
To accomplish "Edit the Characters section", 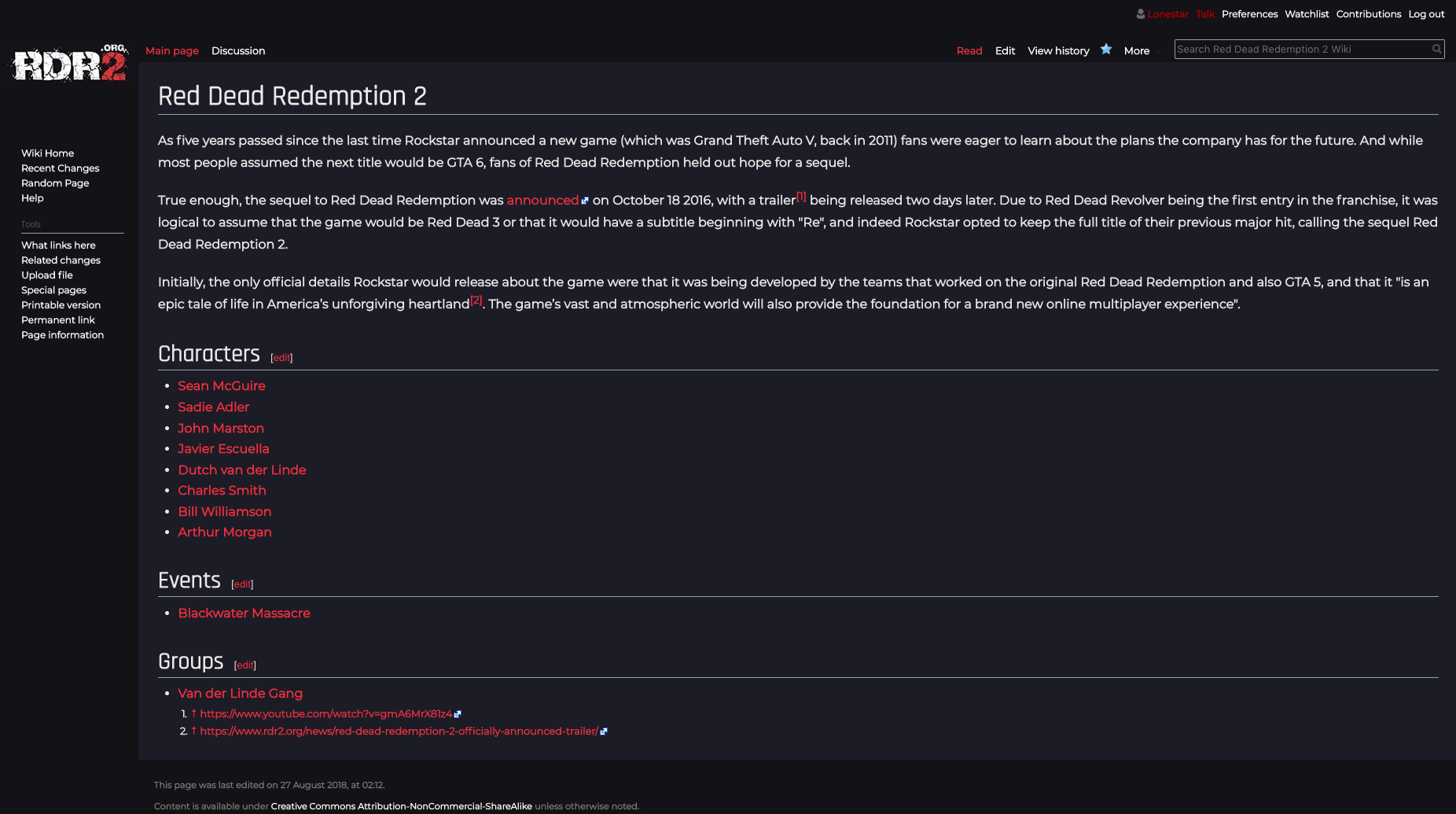I will point(281,358).
